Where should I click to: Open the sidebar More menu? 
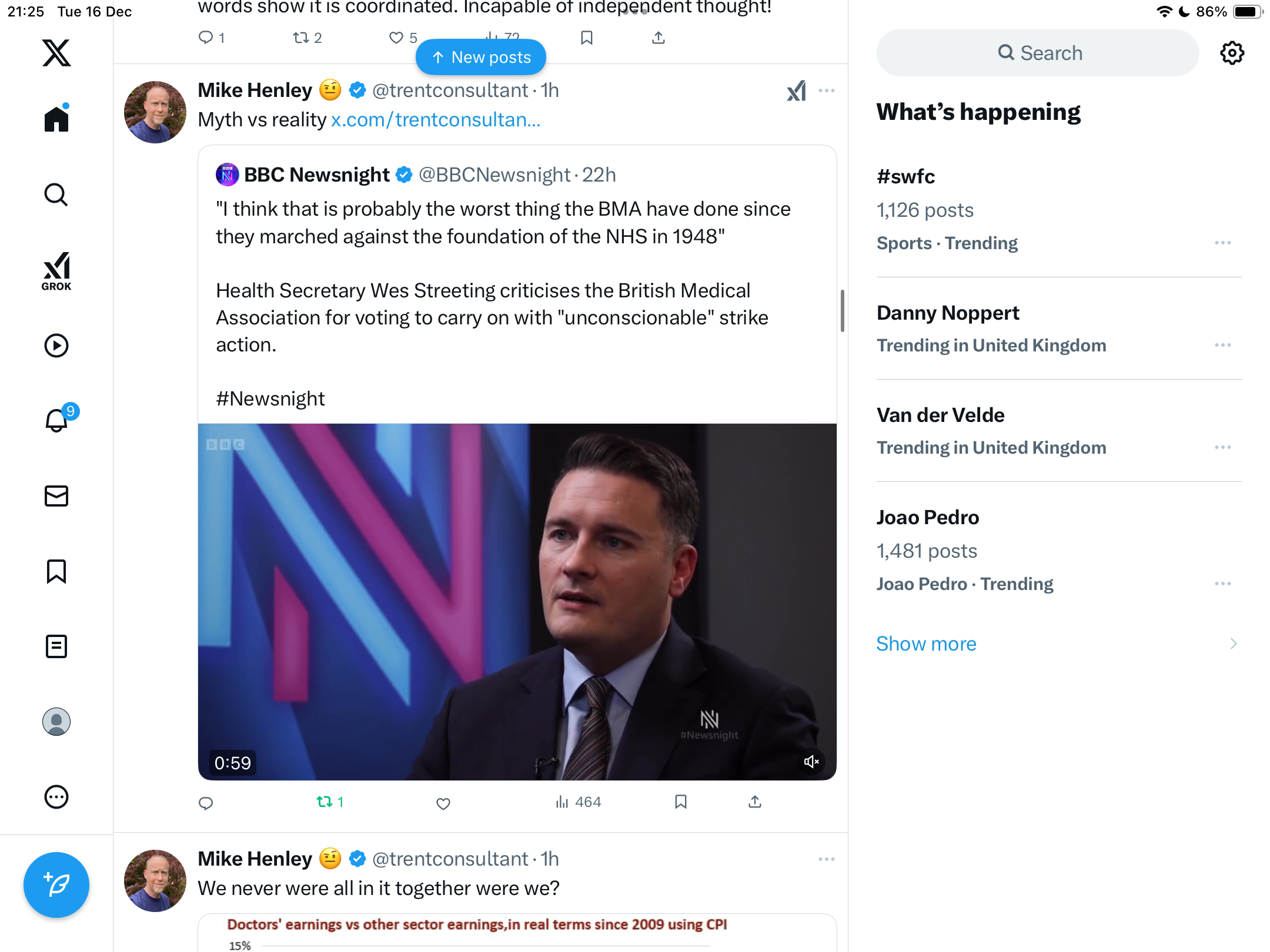[x=56, y=797]
